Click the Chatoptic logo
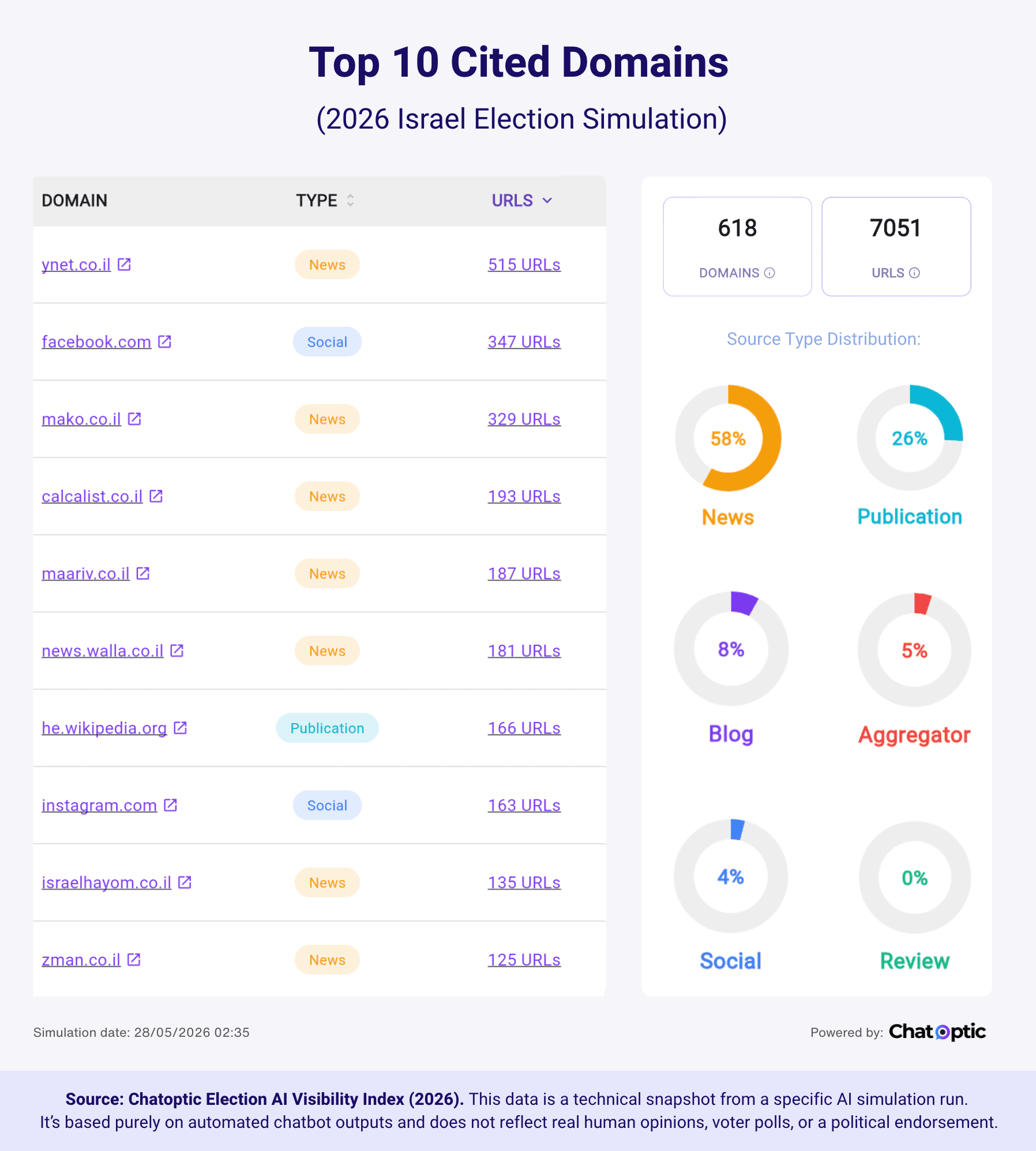This screenshot has height=1151, width=1036. click(x=937, y=1032)
